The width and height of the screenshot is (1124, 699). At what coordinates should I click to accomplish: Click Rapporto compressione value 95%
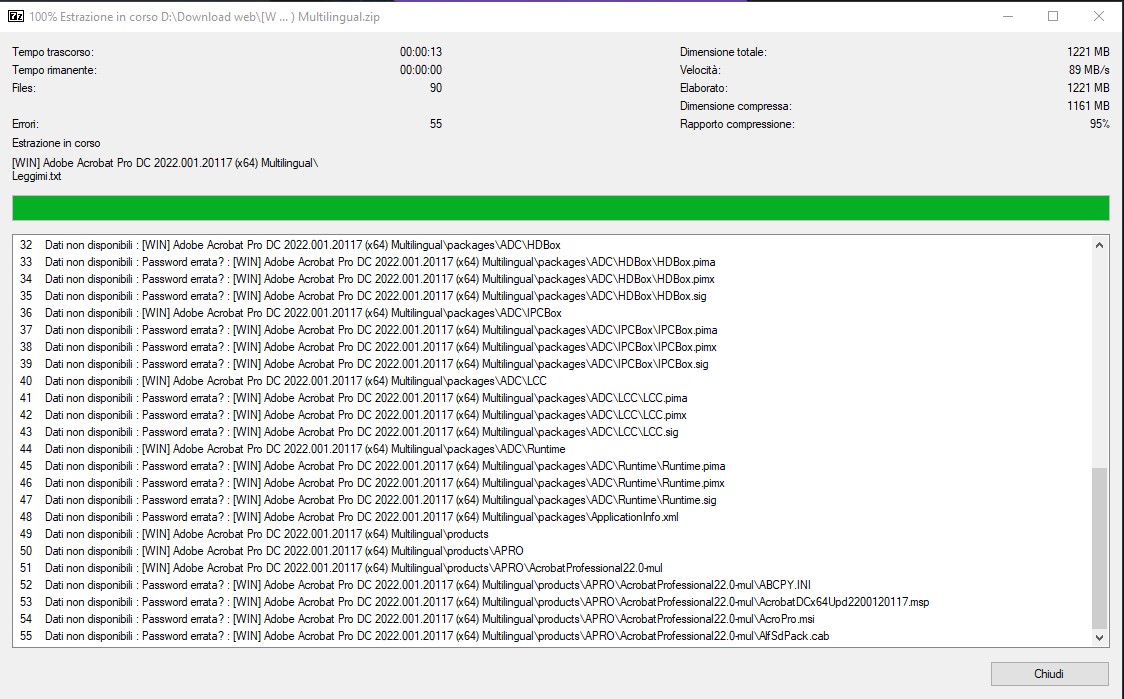1100,124
